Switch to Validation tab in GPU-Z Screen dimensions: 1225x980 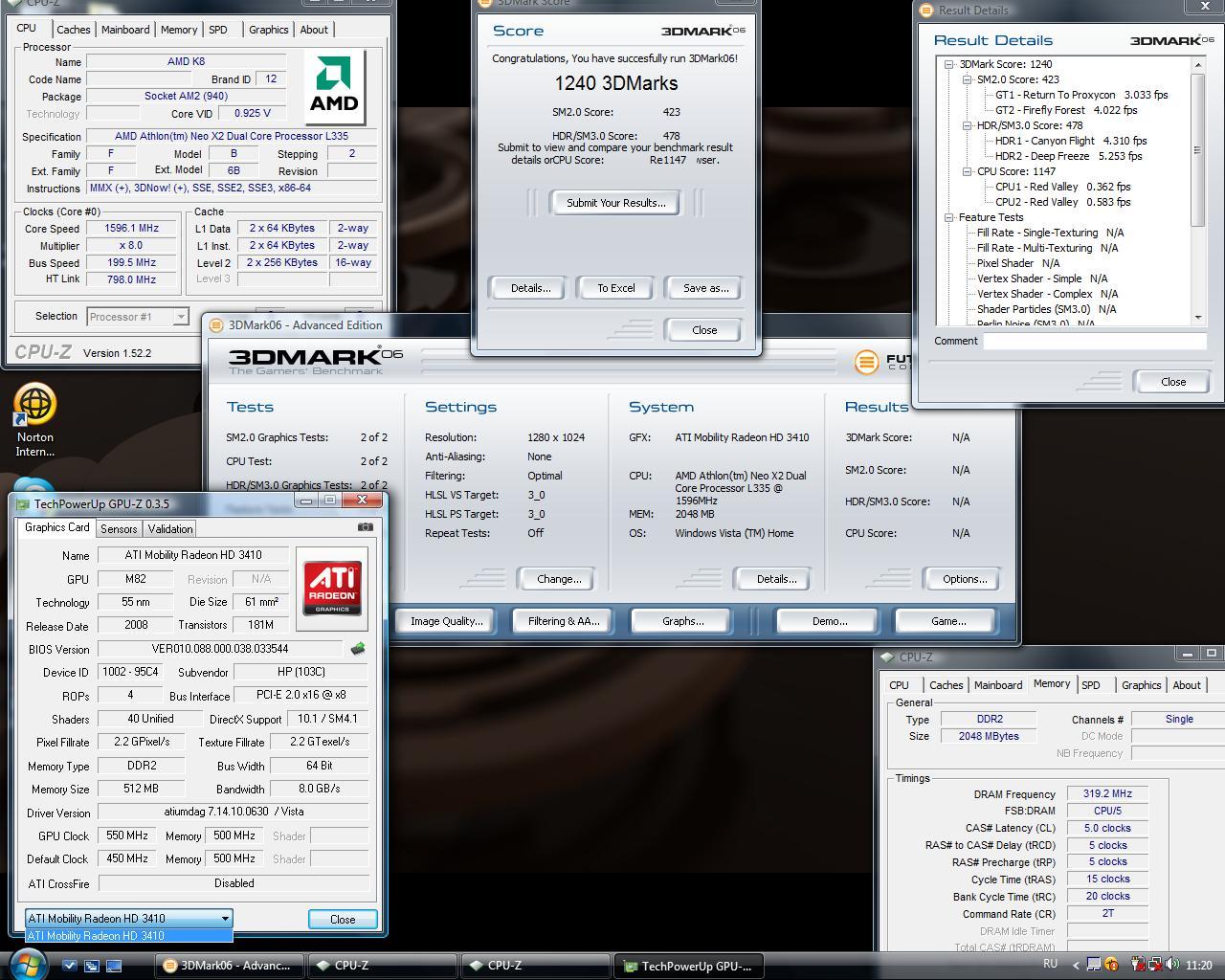point(170,529)
